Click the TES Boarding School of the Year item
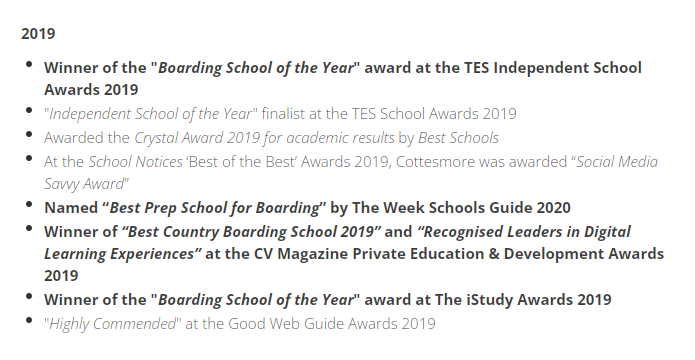Image resolution: width=695 pixels, height=360 pixels. click(x=343, y=78)
